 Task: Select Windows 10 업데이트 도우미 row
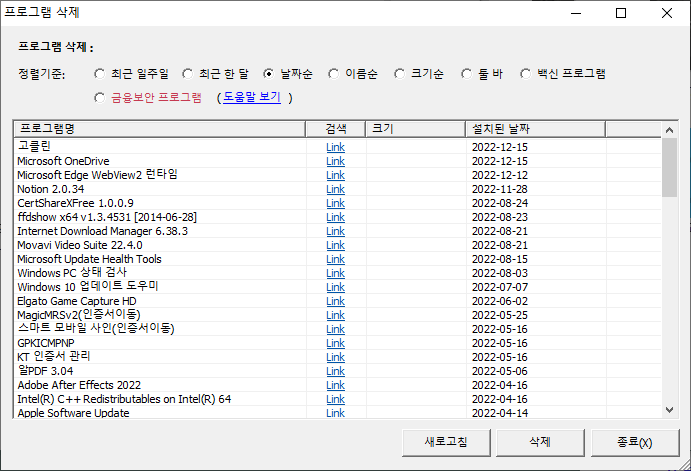coord(338,287)
